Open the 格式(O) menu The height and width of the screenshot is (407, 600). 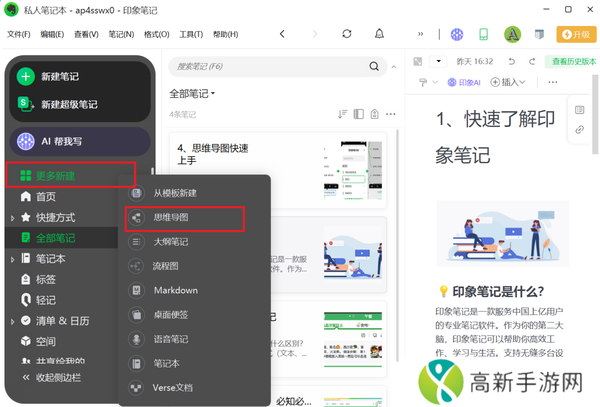(157, 34)
